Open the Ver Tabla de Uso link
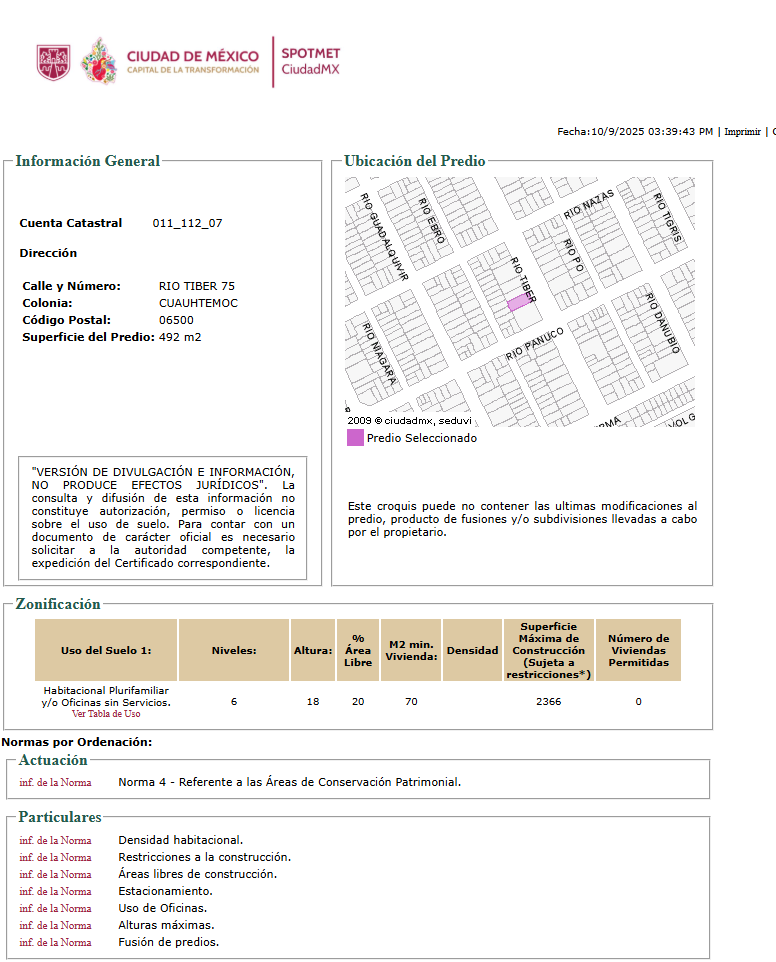This screenshot has height=962, width=776. point(106,714)
